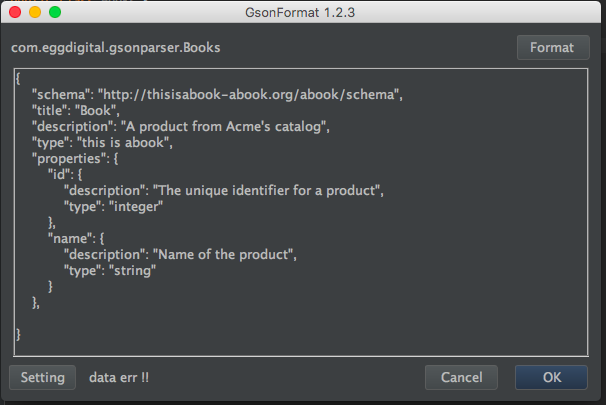The height and width of the screenshot is (405, 606).
Task: Click the "id" key in the JSON
Action: click(x=58, y=174)
